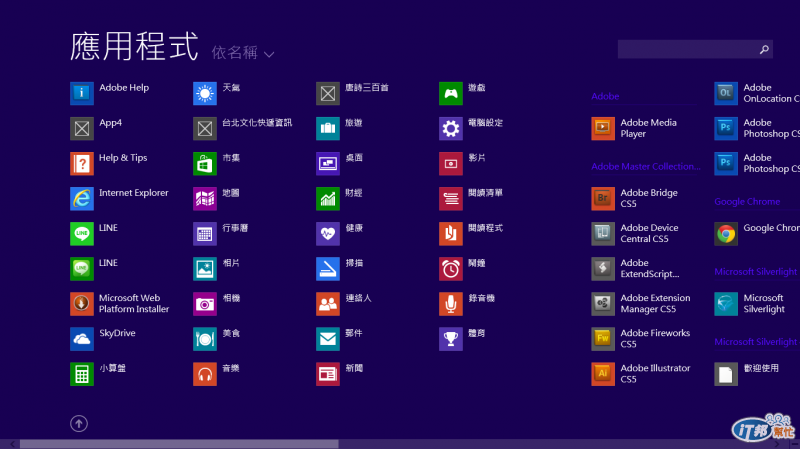Open the 地圖 maps app
The height and width of the screenshot is (449, 800).
coord(216,198)
